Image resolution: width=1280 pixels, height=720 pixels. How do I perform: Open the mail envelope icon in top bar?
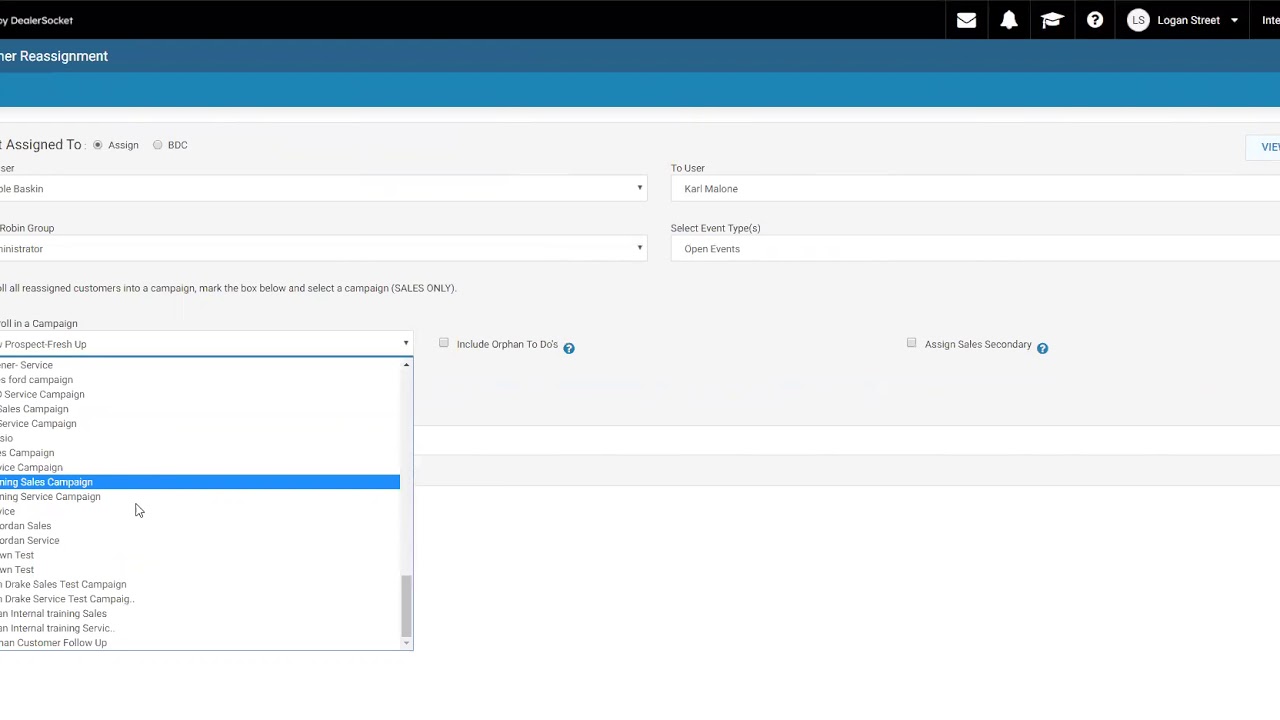point(966,20)
